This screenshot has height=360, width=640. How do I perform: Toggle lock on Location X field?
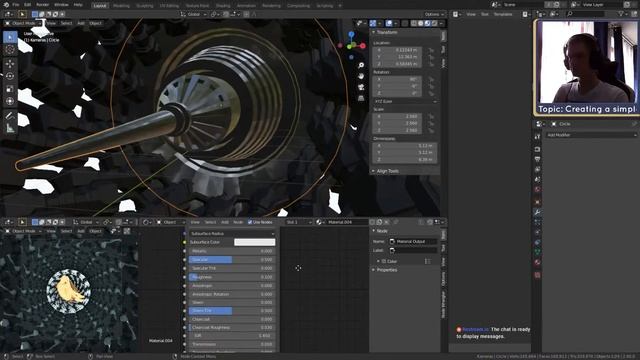tap(431, 50)
